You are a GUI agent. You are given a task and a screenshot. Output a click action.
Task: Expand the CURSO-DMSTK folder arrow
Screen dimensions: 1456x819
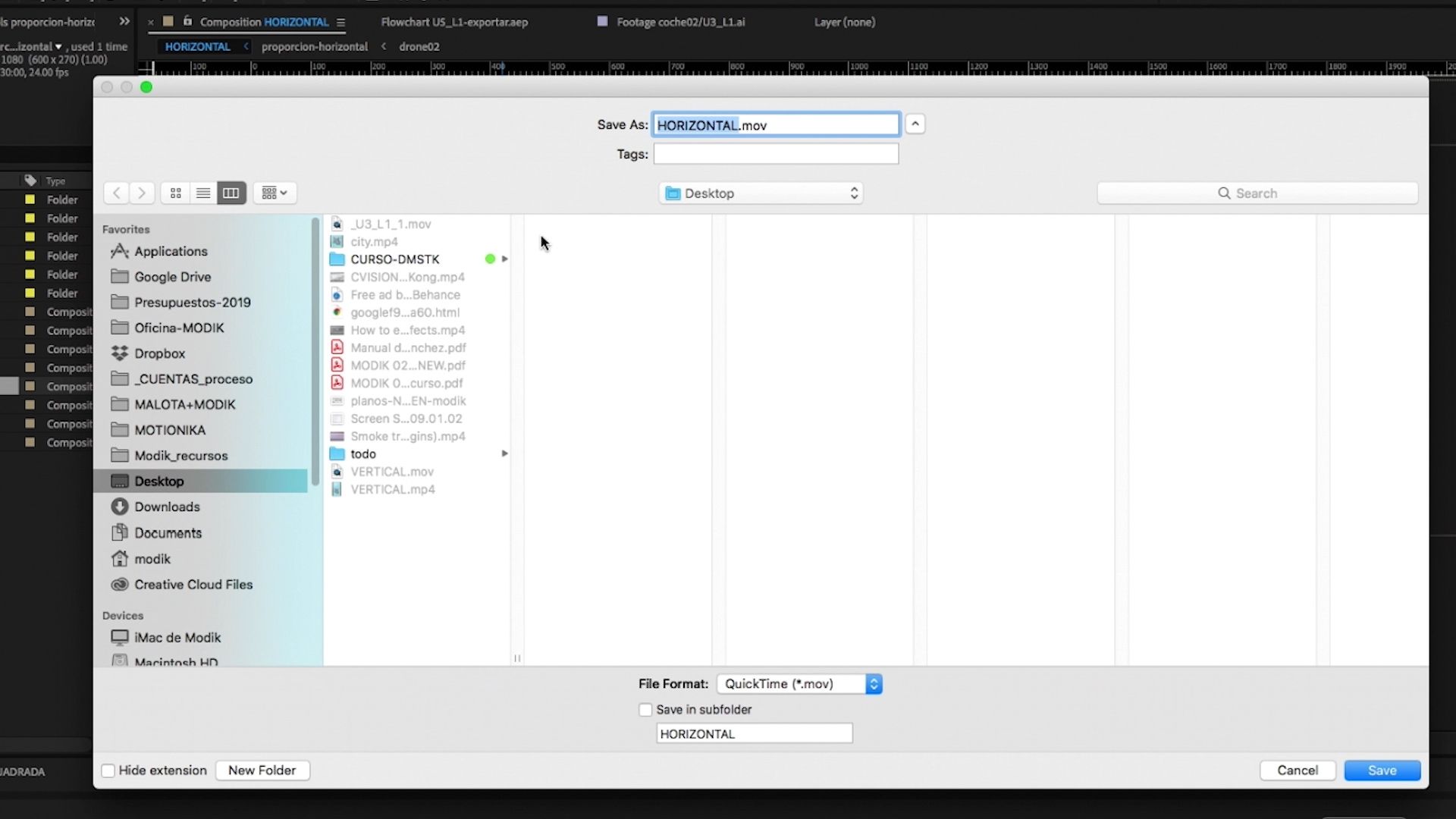pyautogui.click(x=504, y=259)
